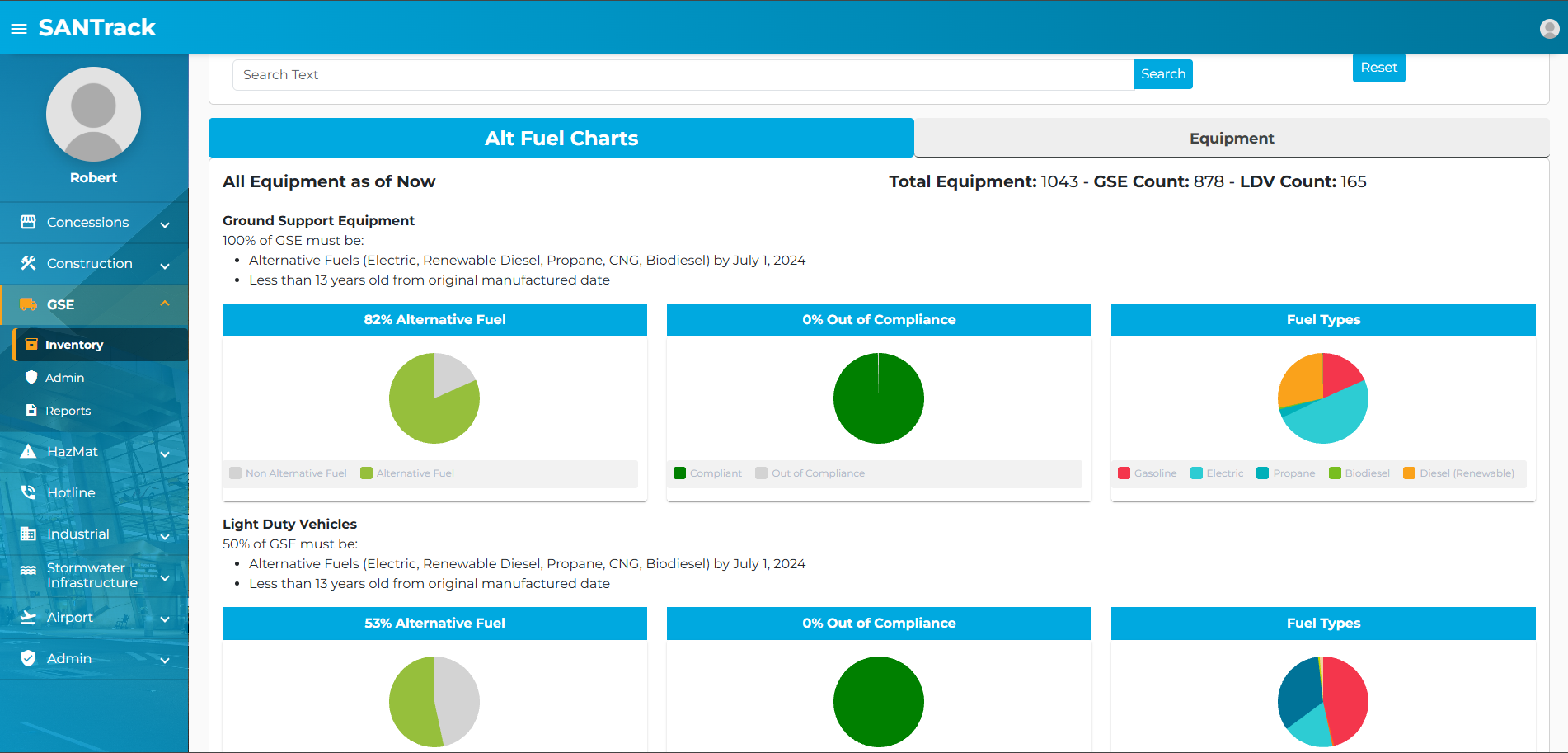Toggle Alternative Fuel legend in GSE chart
Screen dimensions: 1568x753
407,473
